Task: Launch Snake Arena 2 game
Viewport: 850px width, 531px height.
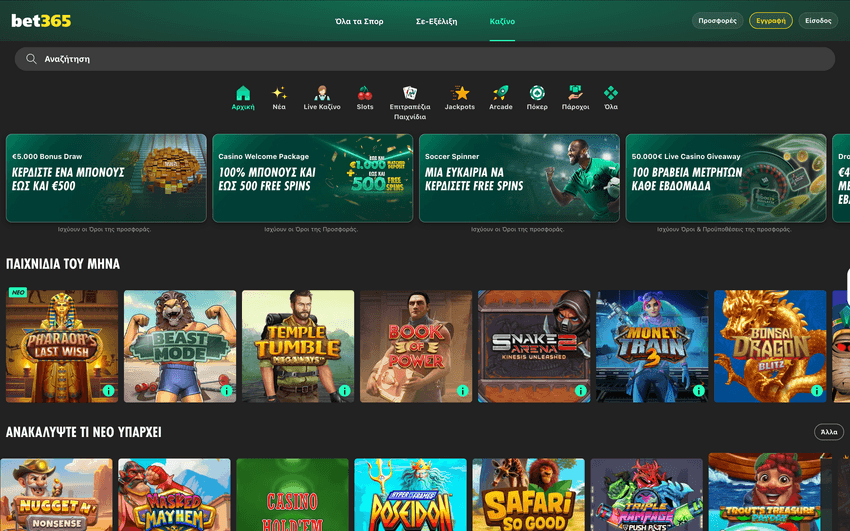Action: [534, 346]
